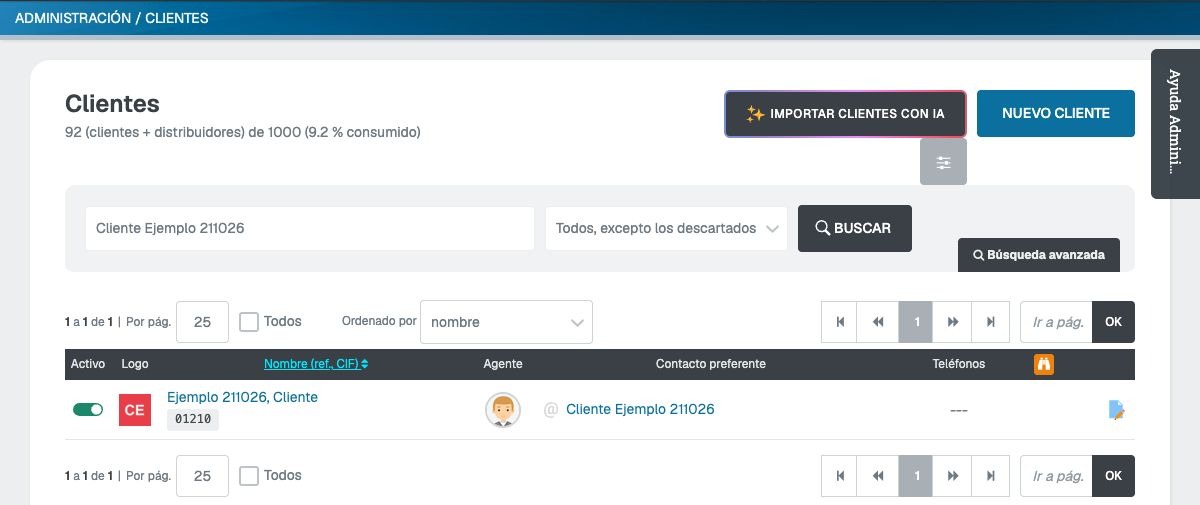Click ADMINISTRACIÓN / CLIENTES breadcrumb

coord(112,18)
